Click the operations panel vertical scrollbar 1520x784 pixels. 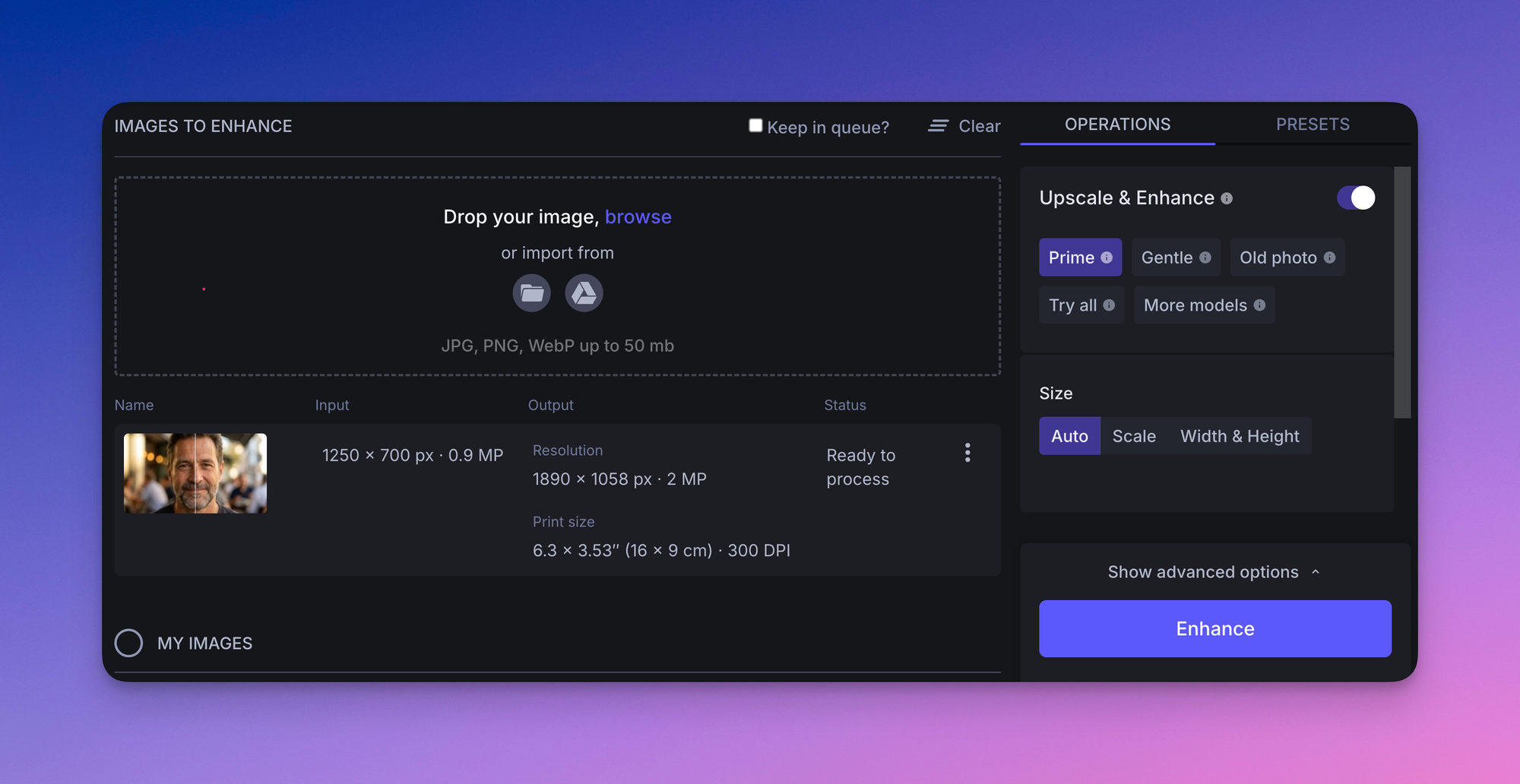pos(1402,292)
